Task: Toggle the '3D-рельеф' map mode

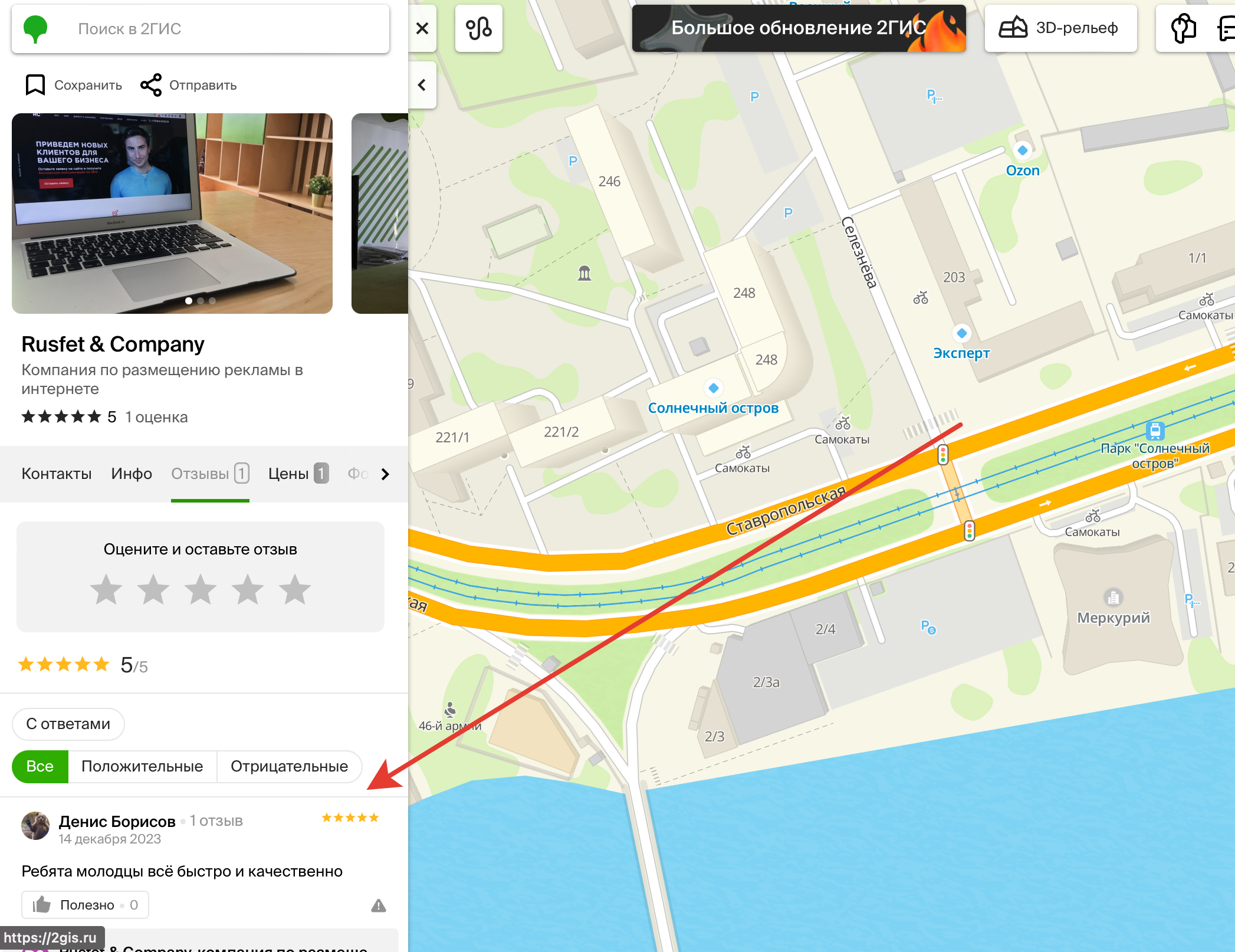Action: 1060,28
